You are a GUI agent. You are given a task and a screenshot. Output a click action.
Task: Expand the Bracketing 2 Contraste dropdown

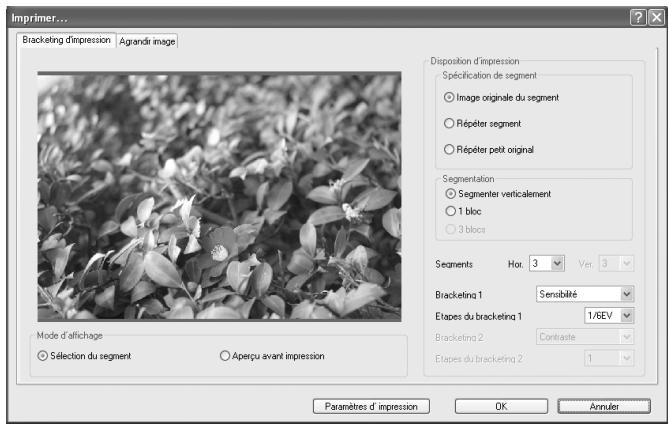point(585,337)
